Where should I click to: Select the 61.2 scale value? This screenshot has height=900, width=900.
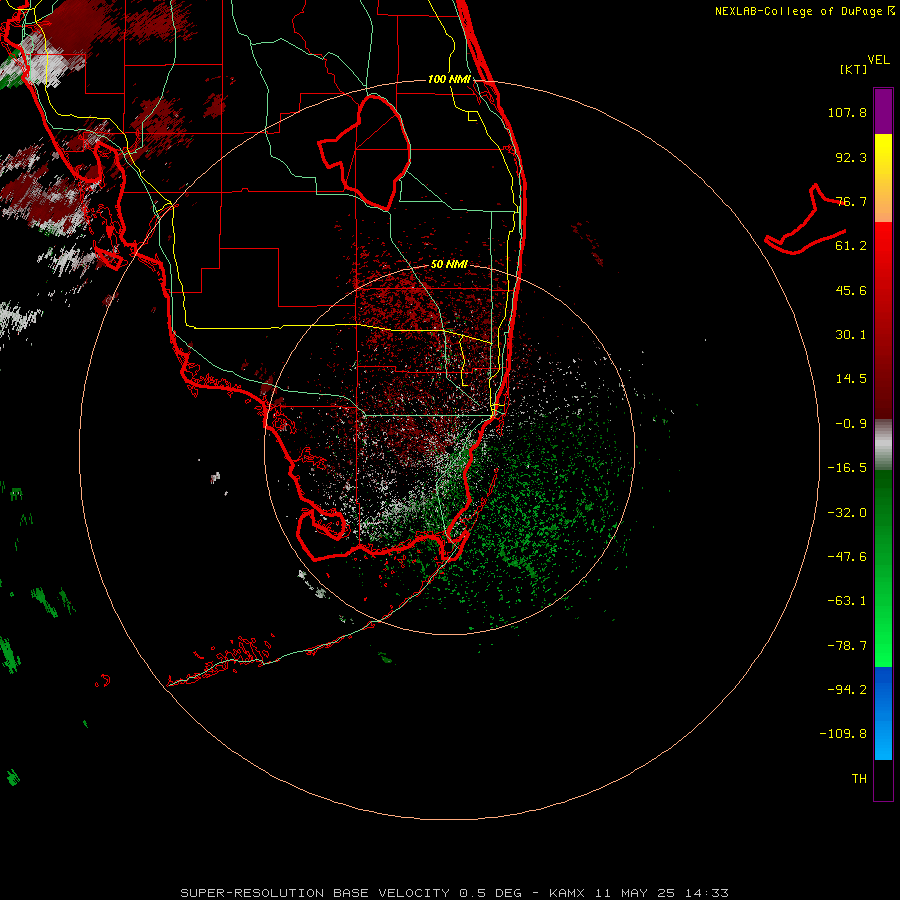pos(851,246)
